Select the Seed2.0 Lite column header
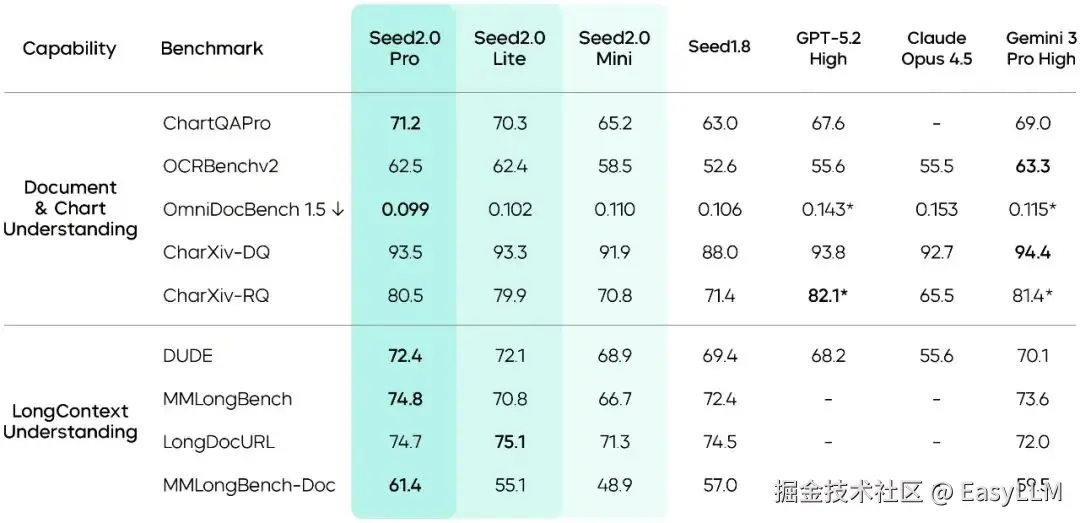 [510, 48]
